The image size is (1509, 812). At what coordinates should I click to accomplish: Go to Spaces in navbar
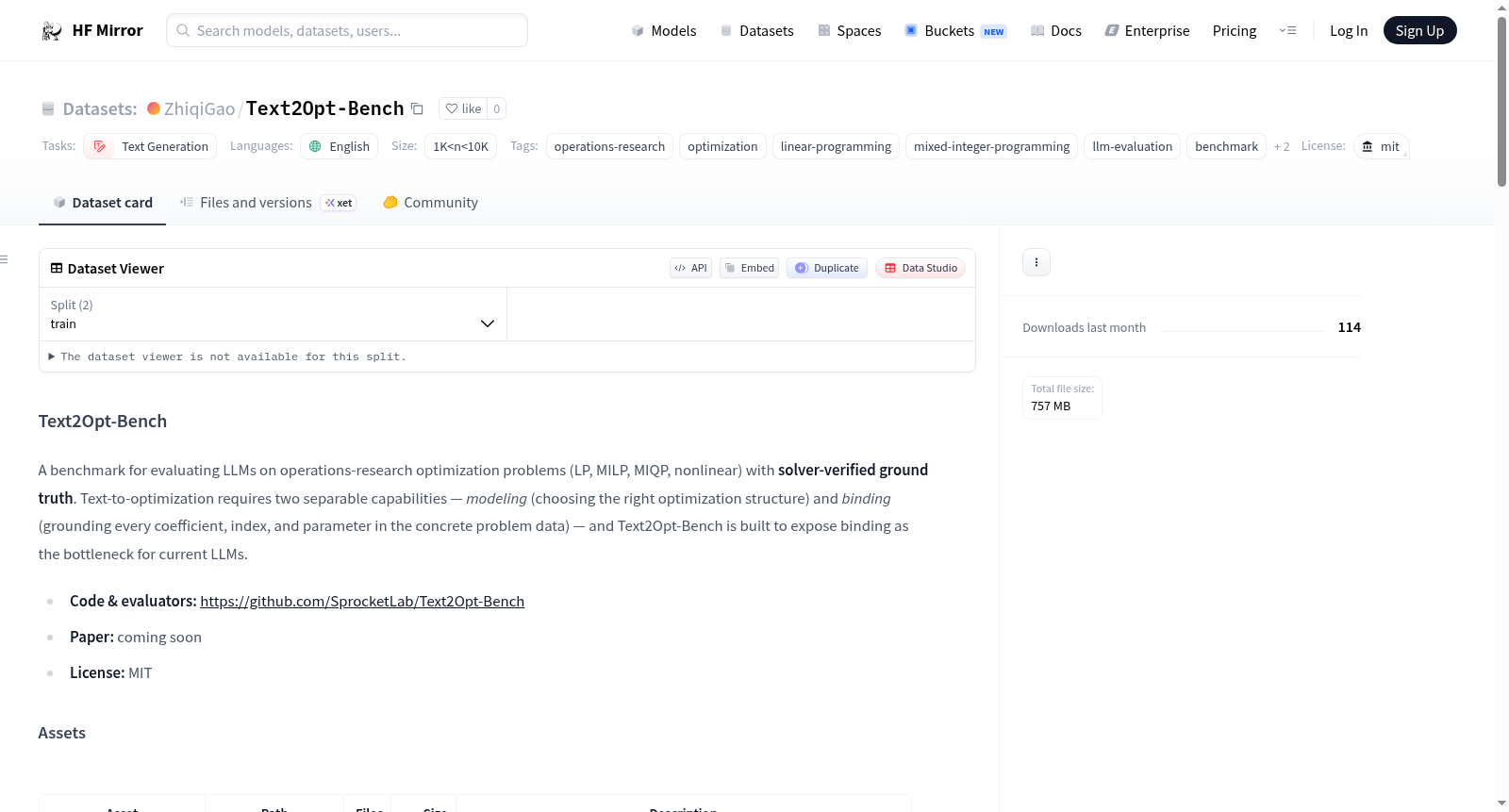850,31
